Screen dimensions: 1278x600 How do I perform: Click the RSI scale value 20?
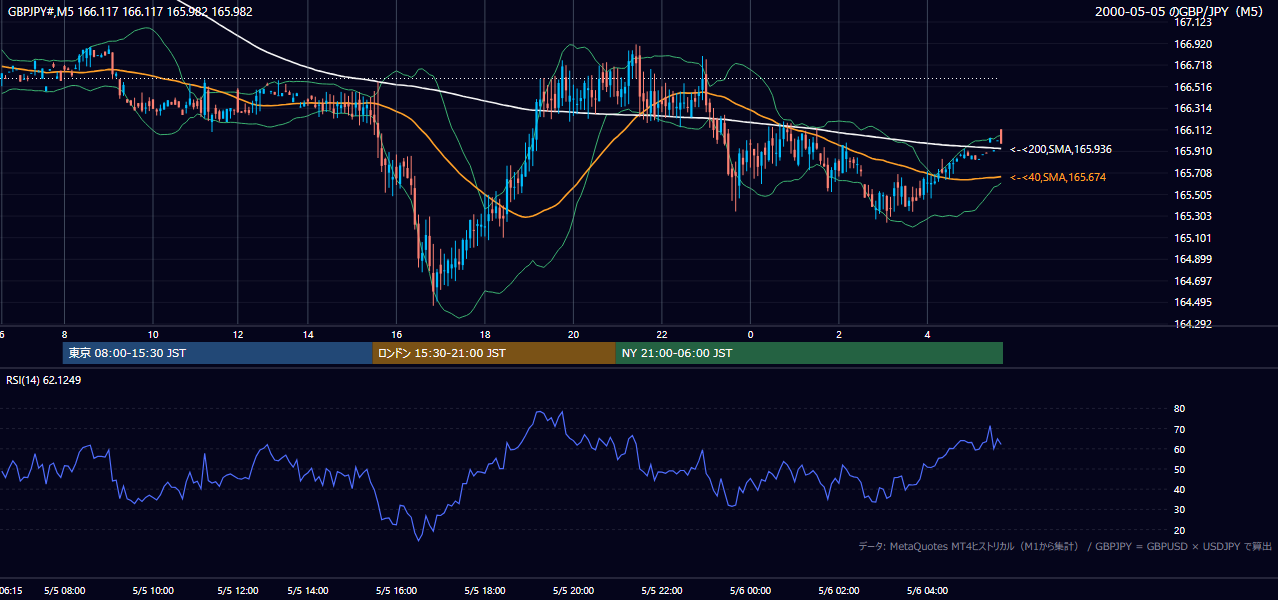tap(1179, 530)
